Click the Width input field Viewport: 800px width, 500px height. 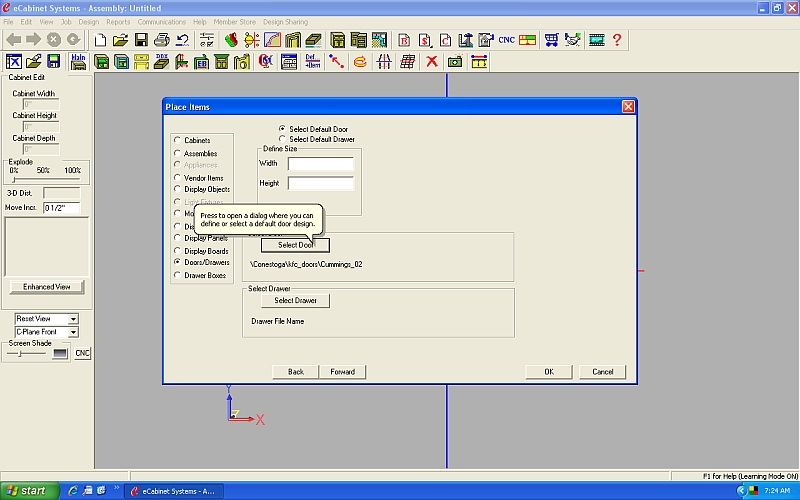click(x=320, y=163)
